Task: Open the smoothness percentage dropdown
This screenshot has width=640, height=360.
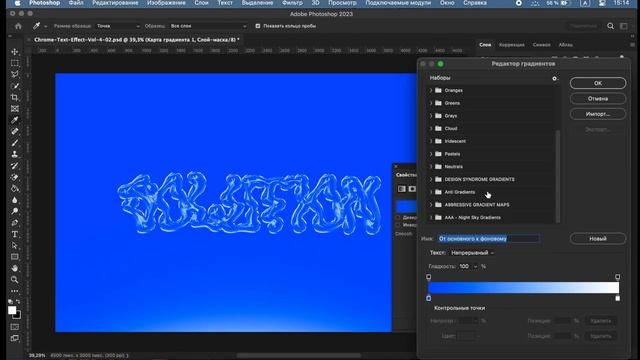Action: click(475, 267)
